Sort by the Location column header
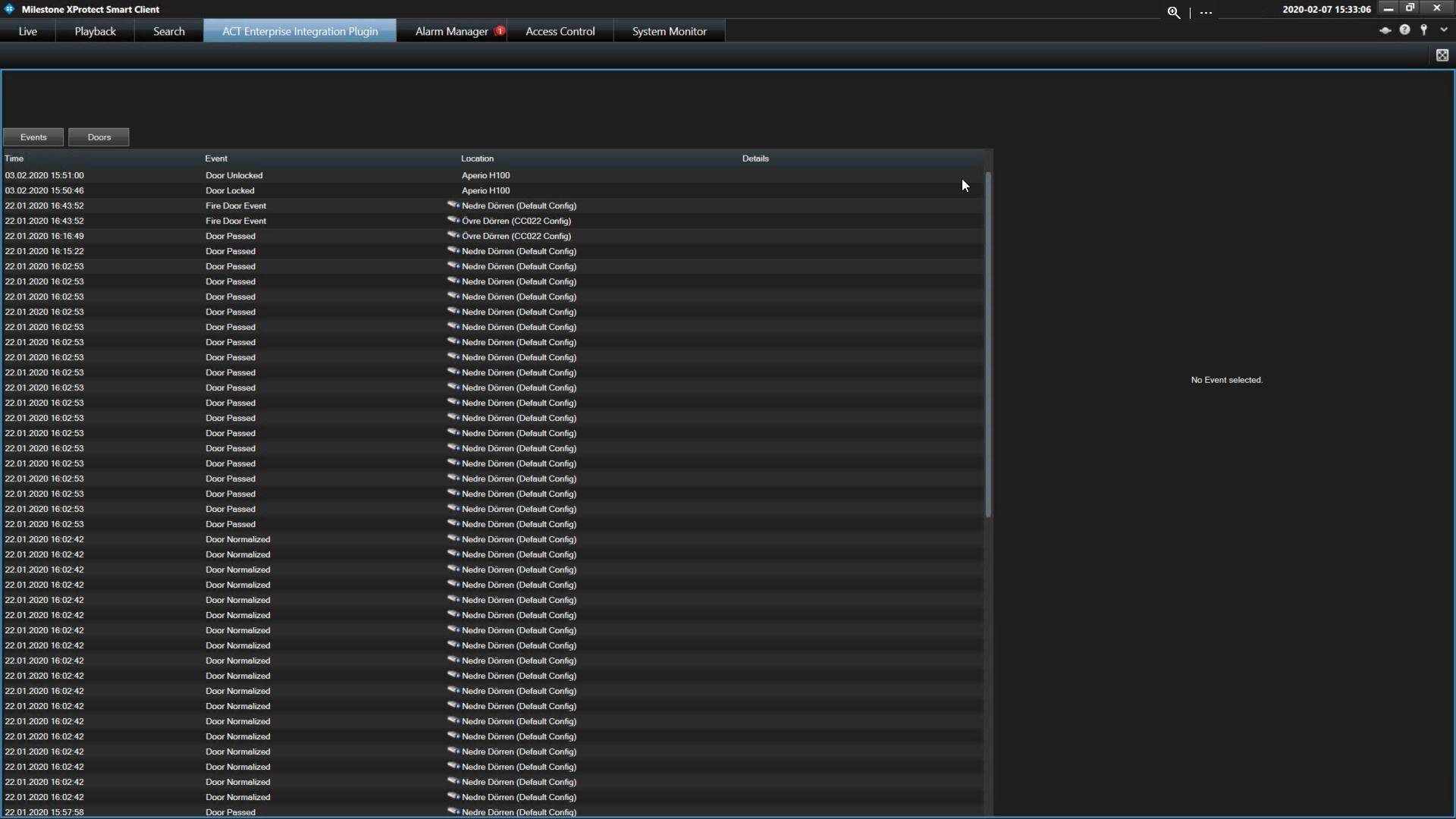The image size is (1456, 819). click(x=477, y=158)
